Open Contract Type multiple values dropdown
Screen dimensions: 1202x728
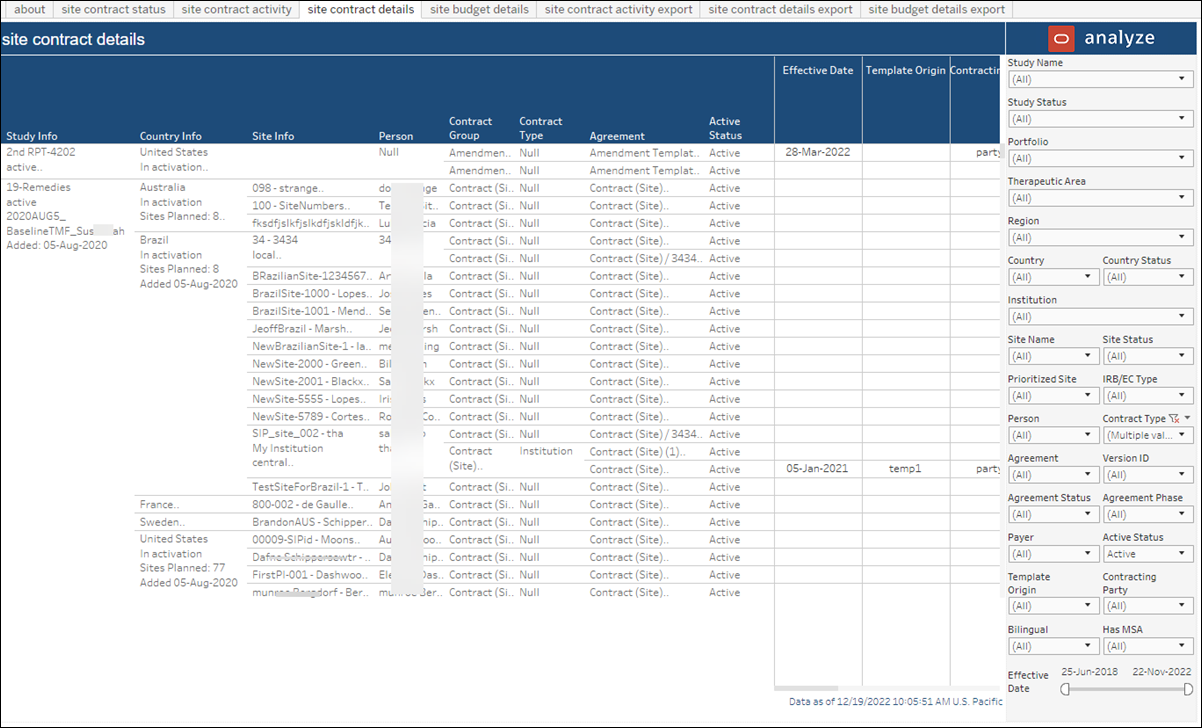click(x=1148, y=435)
